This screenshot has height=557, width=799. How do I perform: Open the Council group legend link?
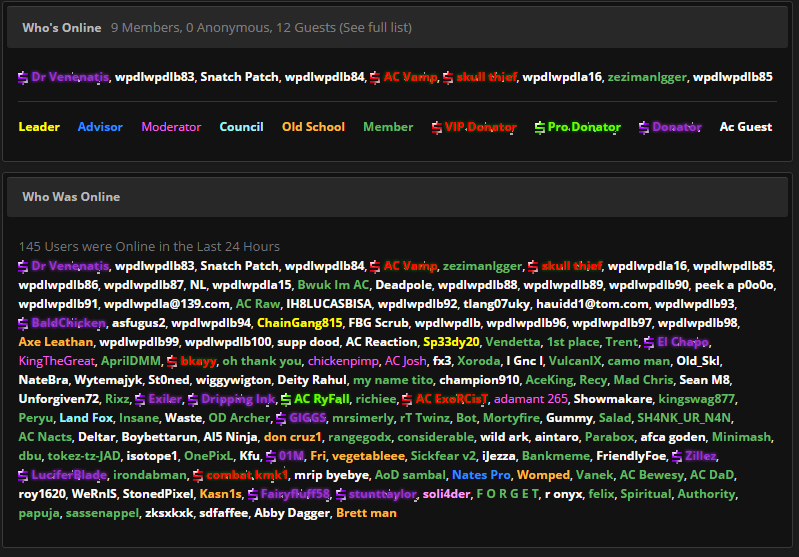tap(241, 127)
